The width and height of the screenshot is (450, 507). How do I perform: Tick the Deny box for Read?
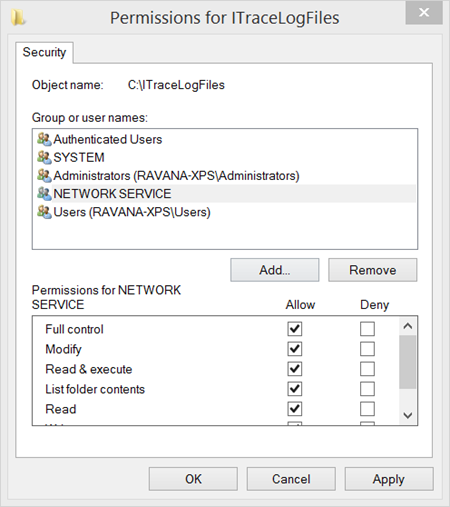[x=367, y=409]
